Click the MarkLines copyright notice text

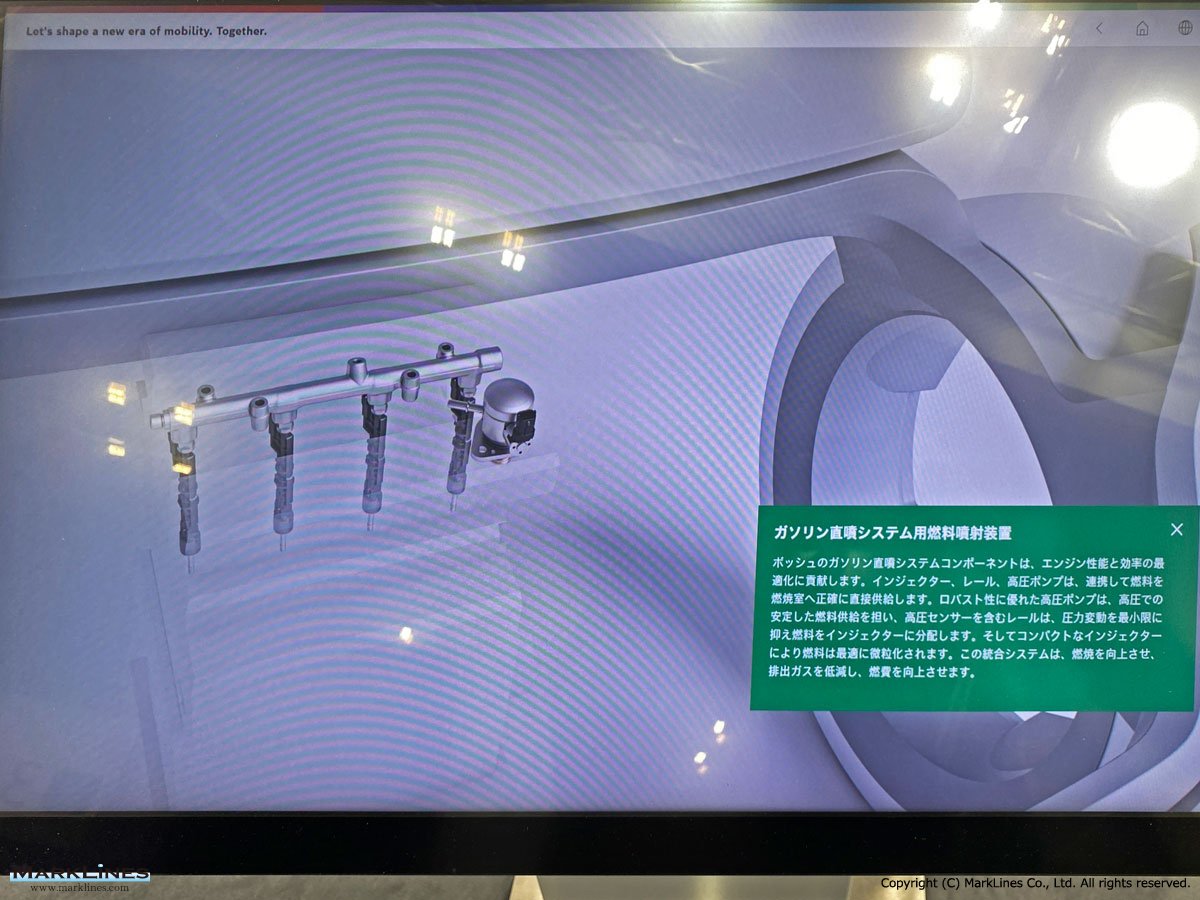click(1034, 883)
